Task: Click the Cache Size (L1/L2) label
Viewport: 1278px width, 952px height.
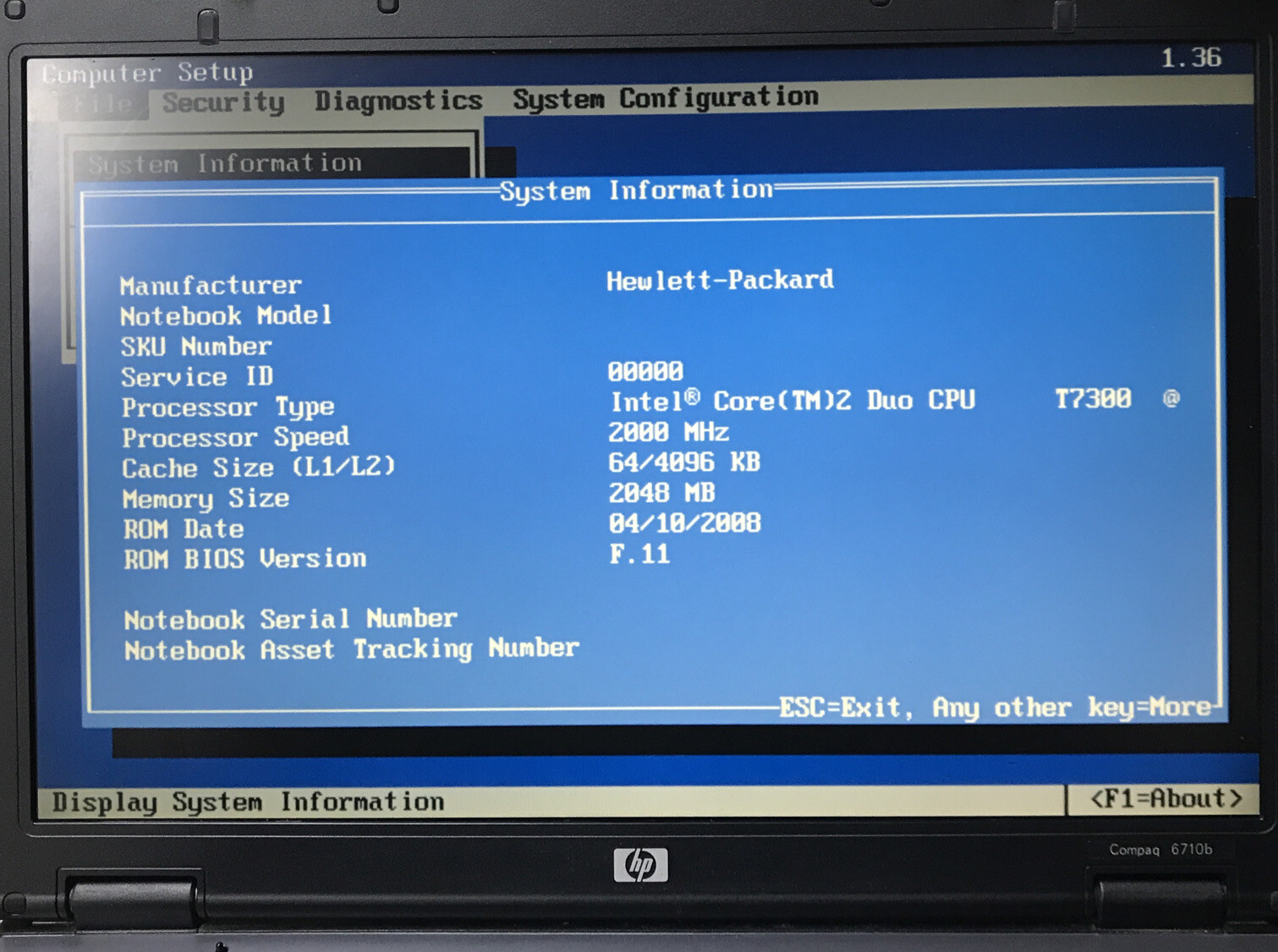Action: pyautogui.click(x=259, y=467)
